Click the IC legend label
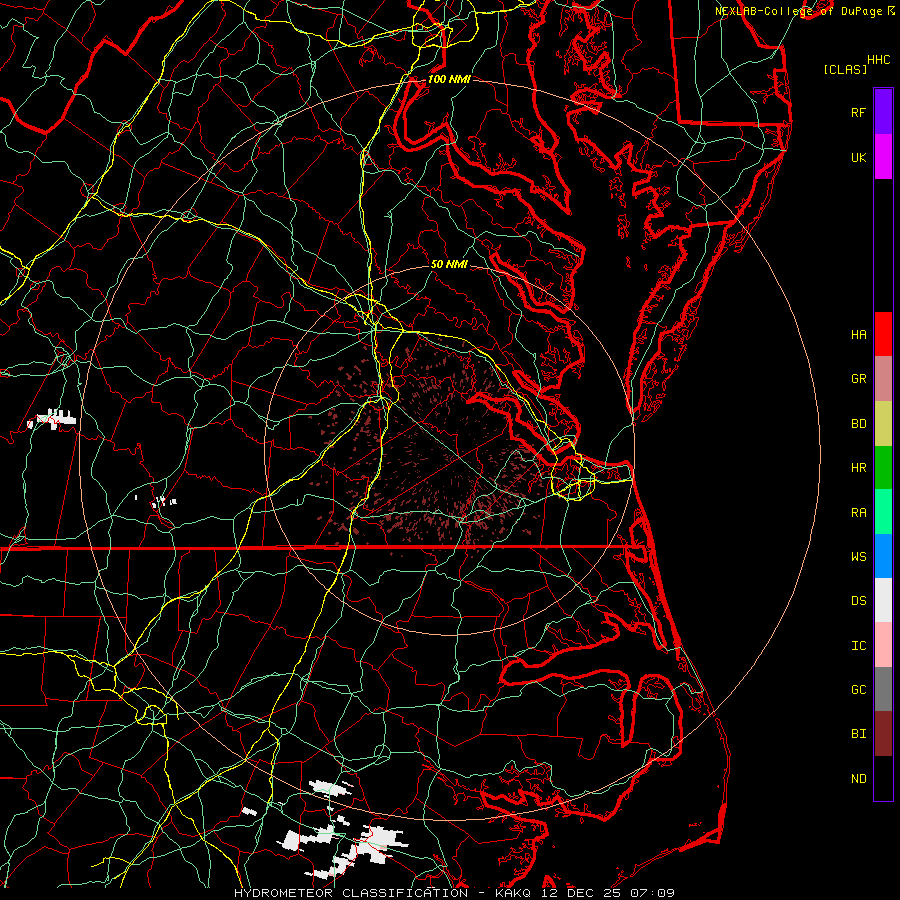The image size is (900, 900). tap(858, 645)
